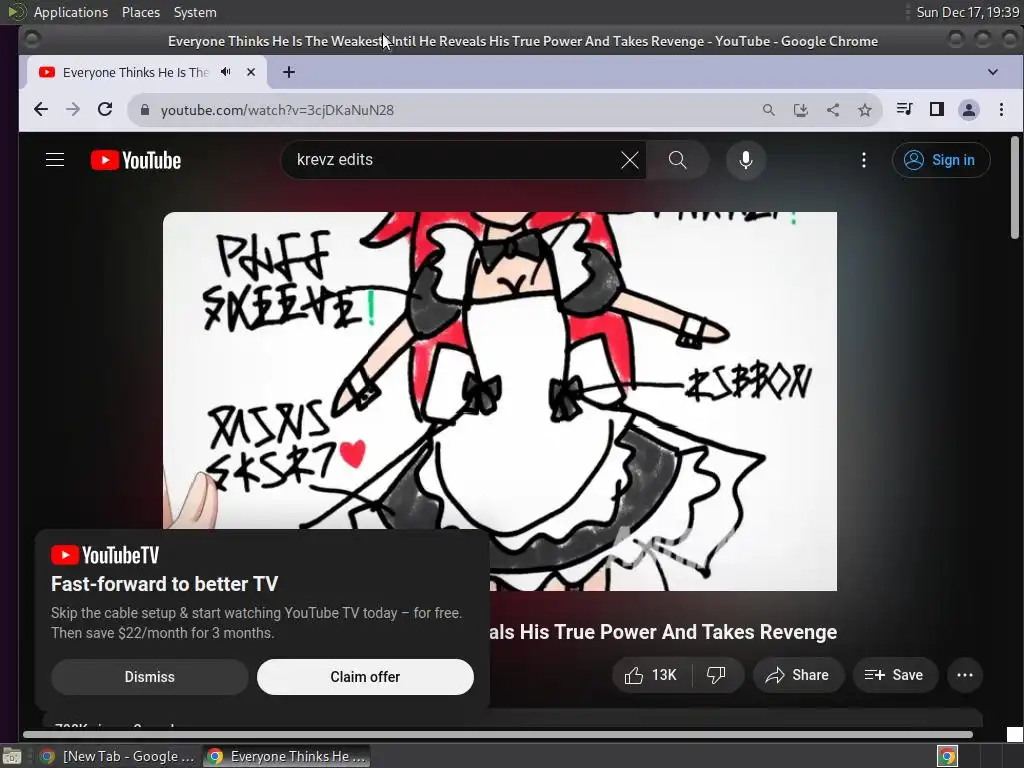Toggle the Chrome side panel icon

tap(936, 109)
